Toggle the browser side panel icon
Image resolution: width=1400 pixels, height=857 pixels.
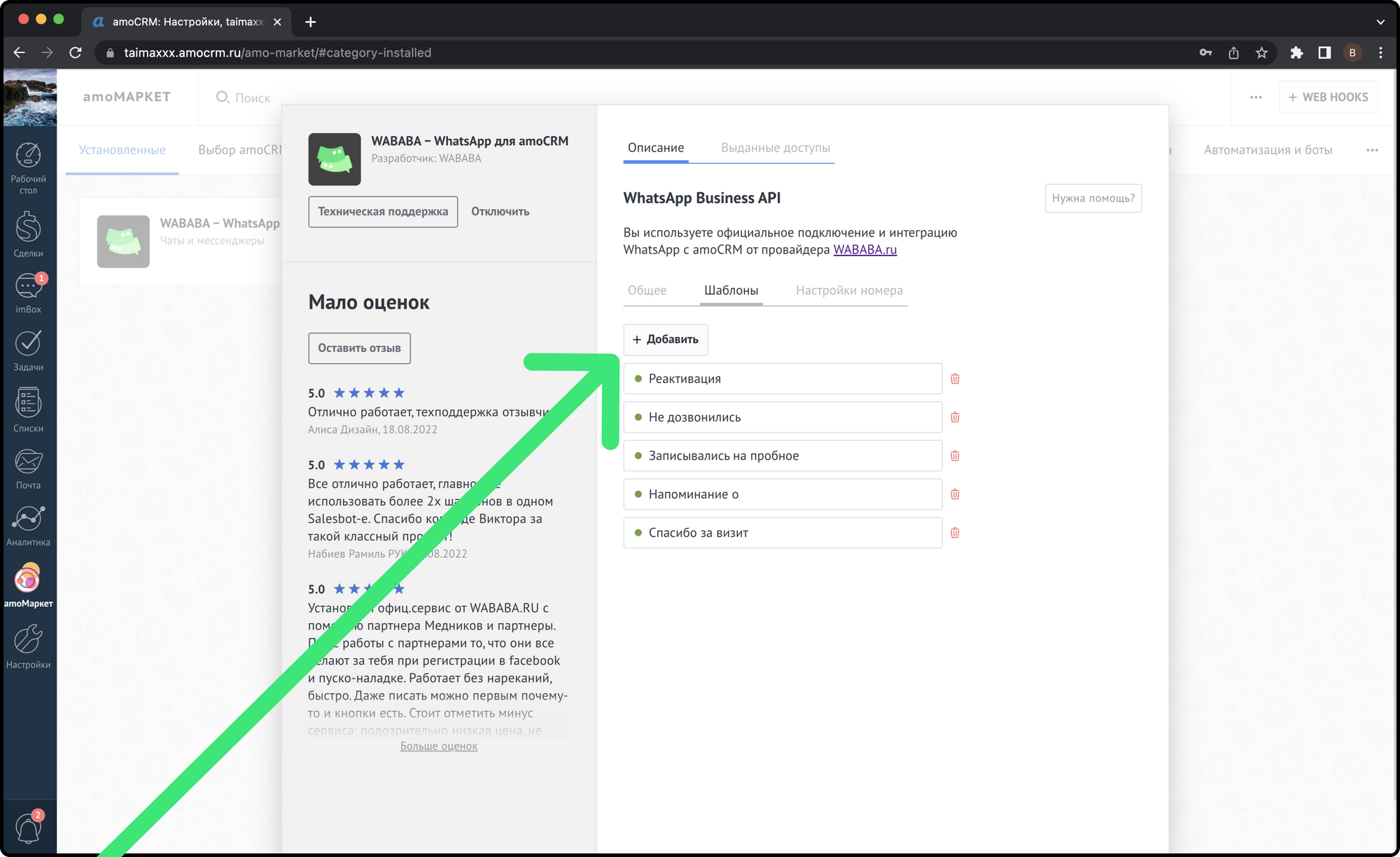(x=1324, y=53)
